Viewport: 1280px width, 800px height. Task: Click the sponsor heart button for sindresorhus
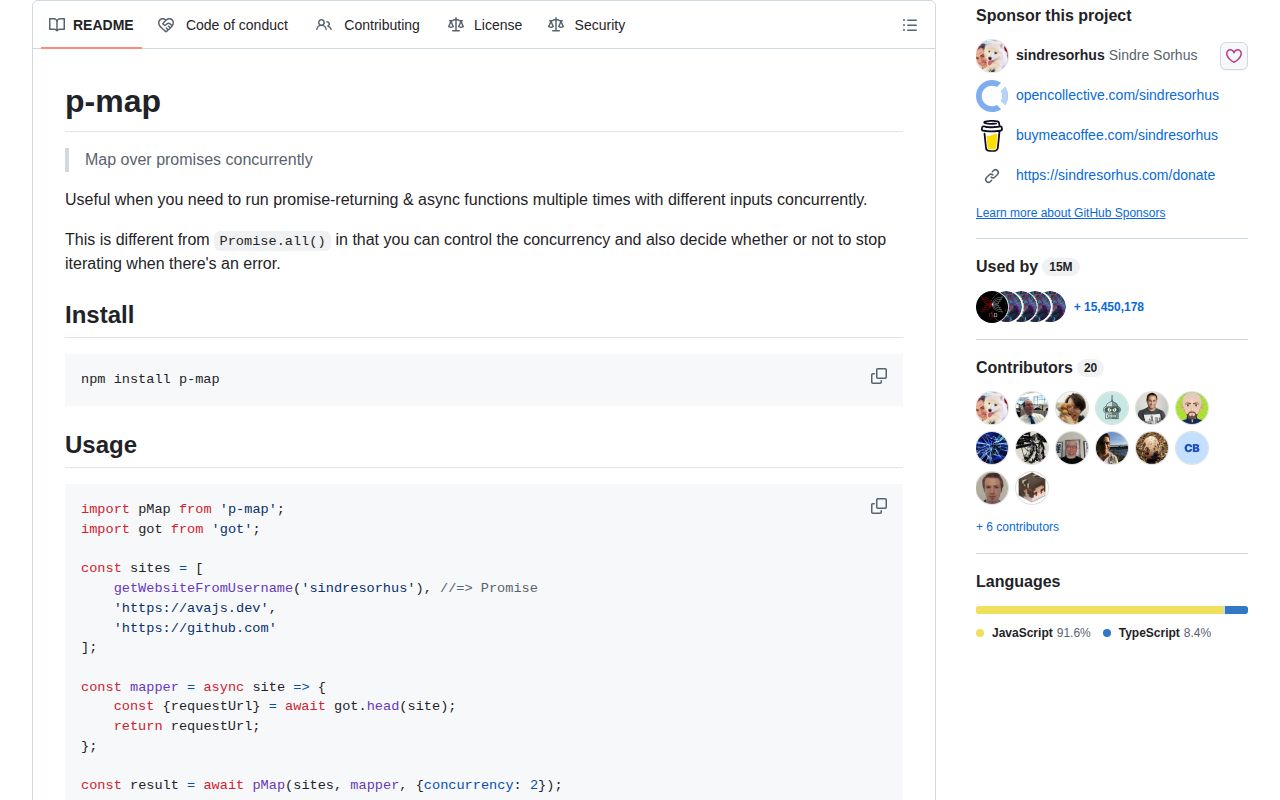point(1234,56)
